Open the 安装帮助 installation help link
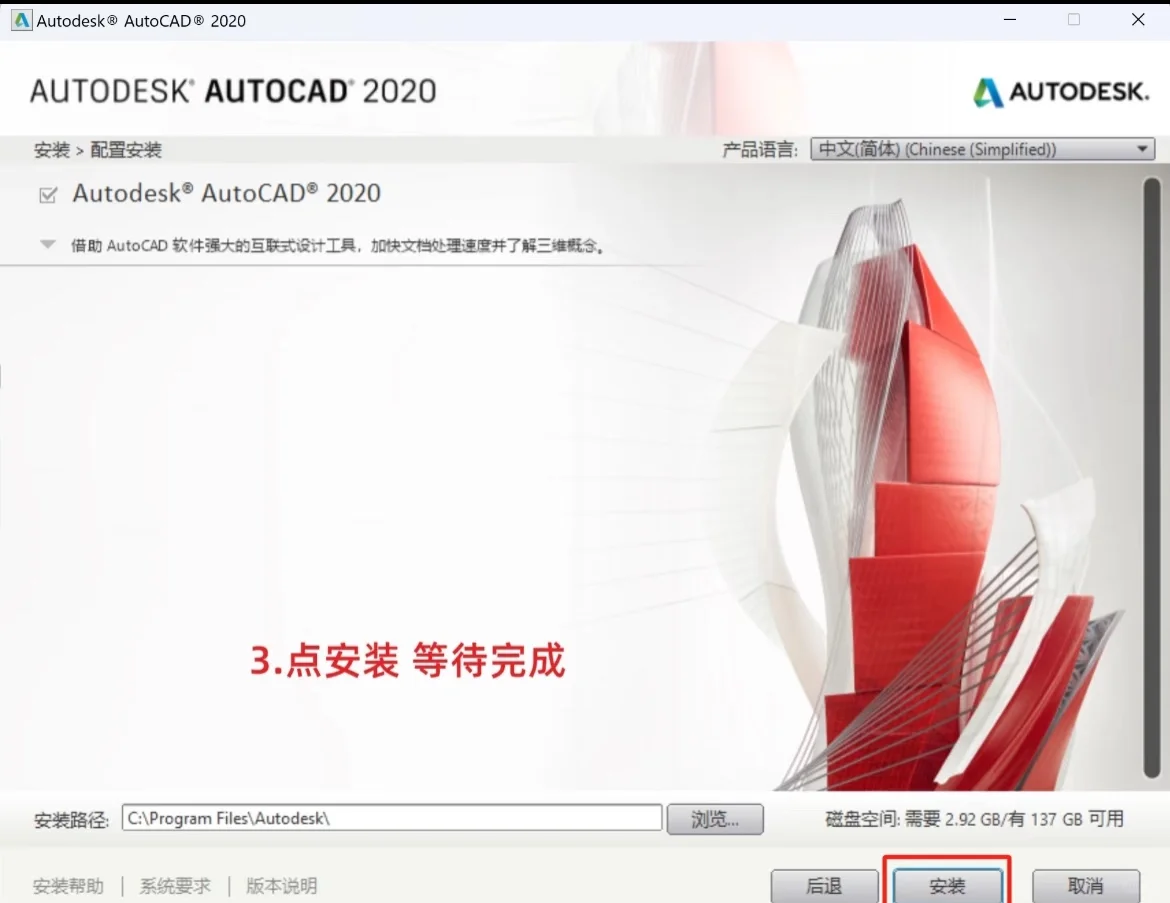Viewport: 1170px width, 903px height. point(67,885)
